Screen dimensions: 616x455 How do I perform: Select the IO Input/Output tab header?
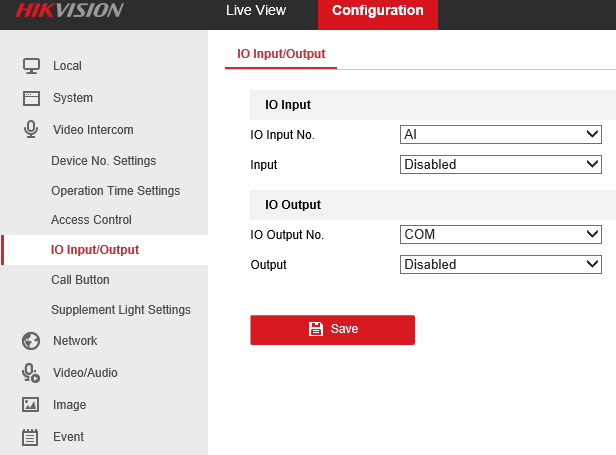(x=281, y=54)
